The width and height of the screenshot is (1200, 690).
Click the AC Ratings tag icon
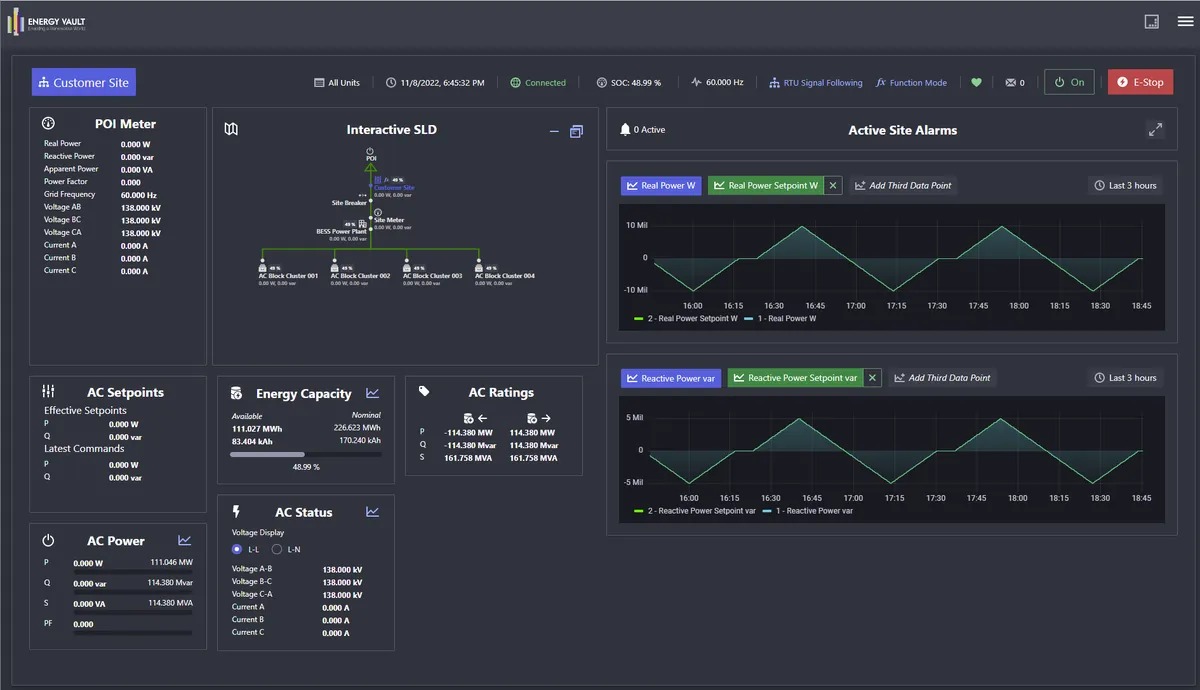424,392
